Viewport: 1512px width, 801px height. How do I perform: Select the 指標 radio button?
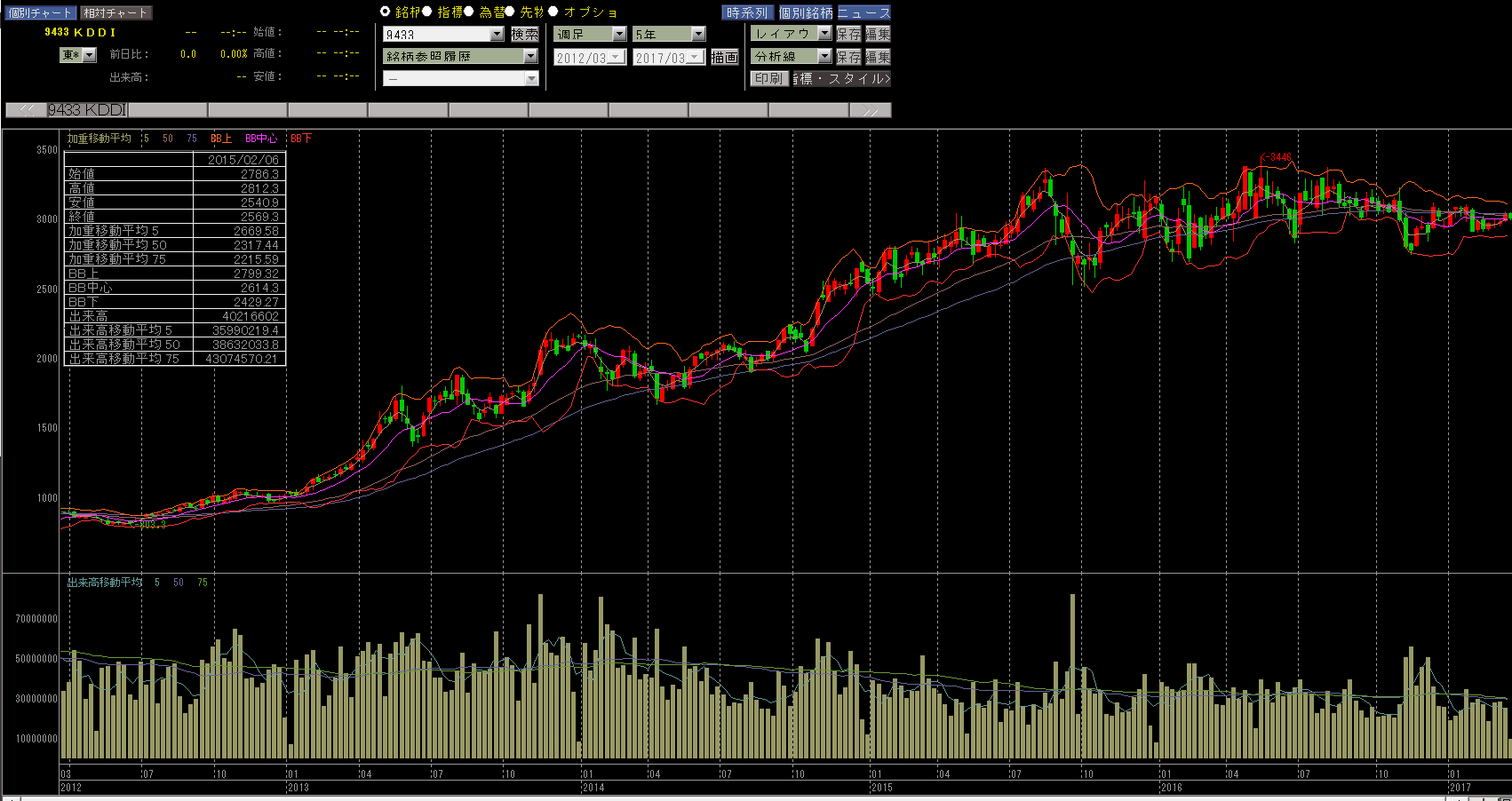[x=427, y=12]
